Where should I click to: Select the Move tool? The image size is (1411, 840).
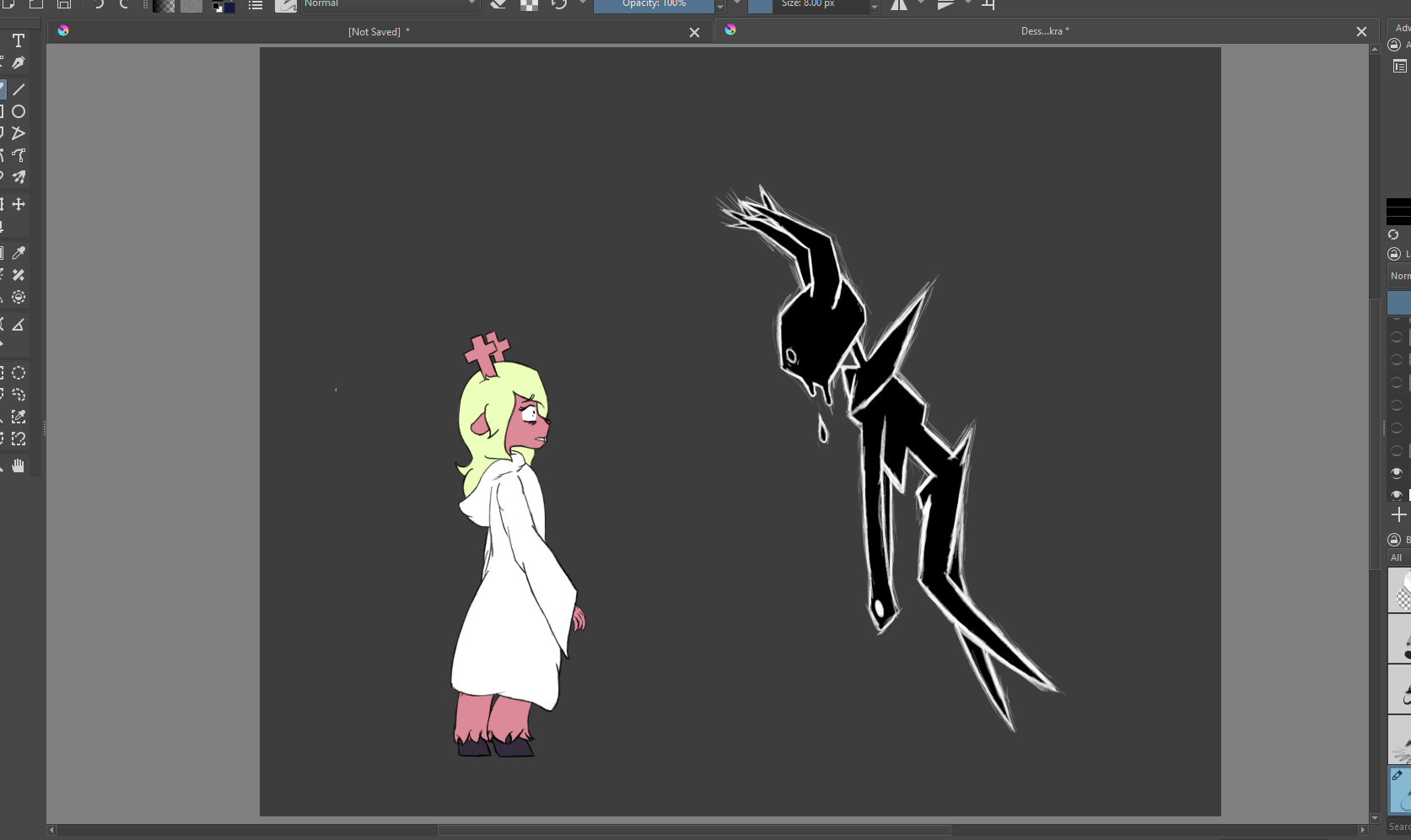(19, 204)
